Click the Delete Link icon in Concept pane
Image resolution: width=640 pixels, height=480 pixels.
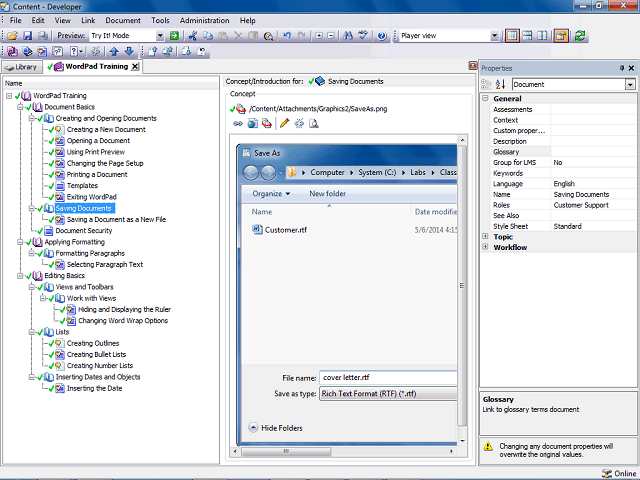[299, 123]
